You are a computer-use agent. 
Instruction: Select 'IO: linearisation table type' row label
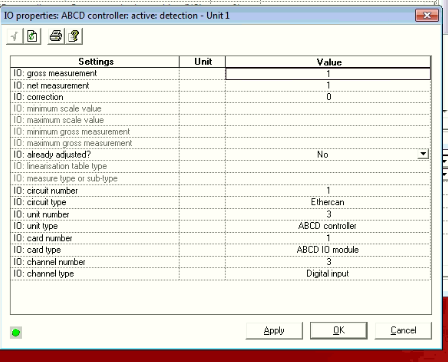point(60,166)
